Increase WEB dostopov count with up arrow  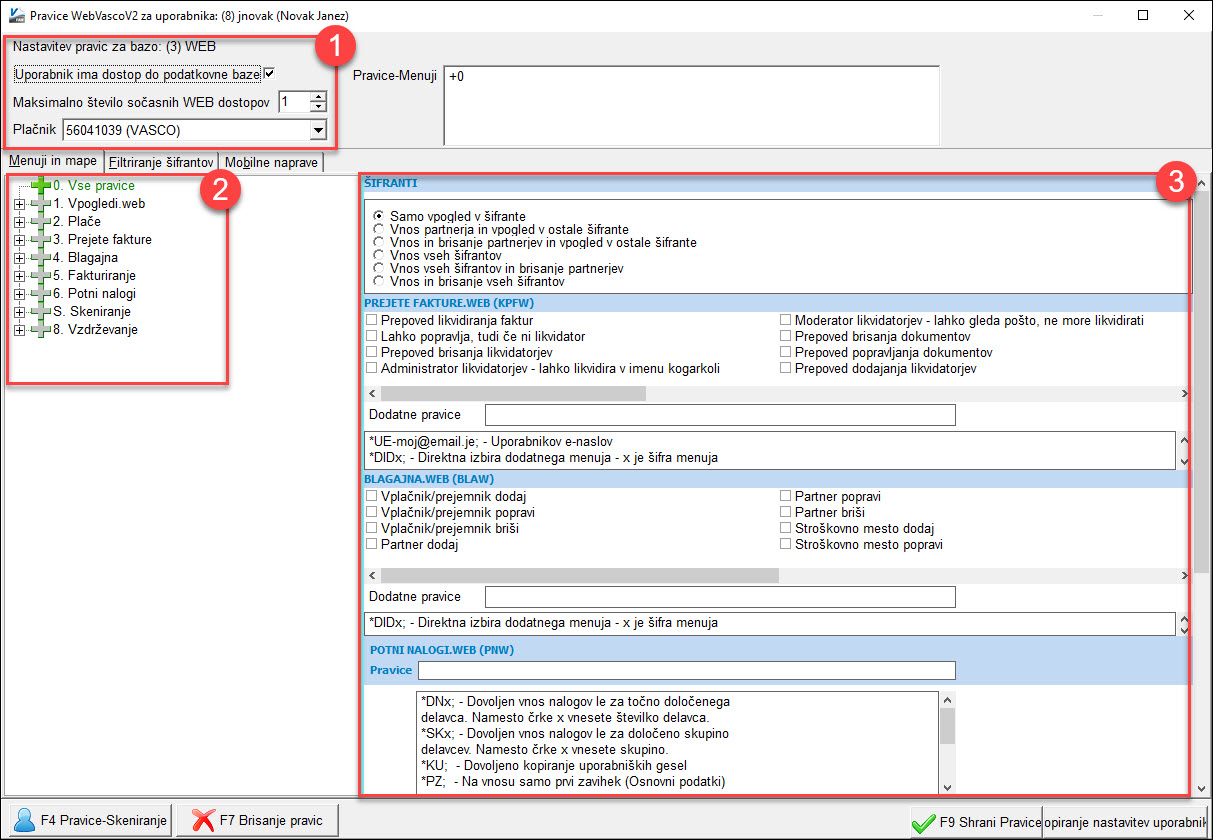319,97
